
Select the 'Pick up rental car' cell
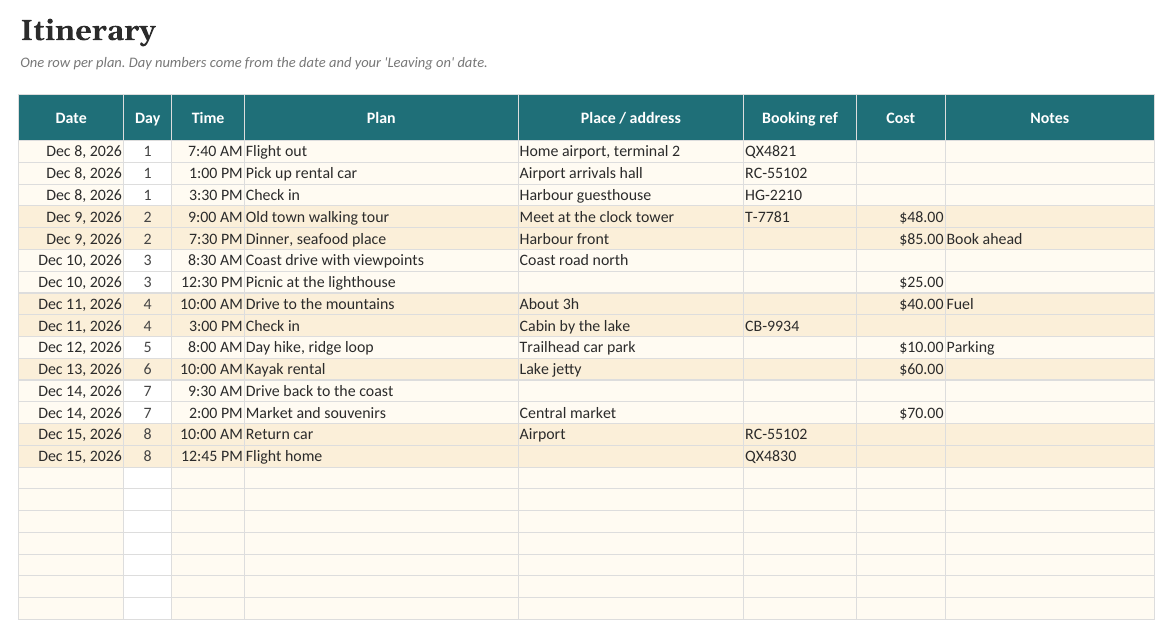click(381, 173)
